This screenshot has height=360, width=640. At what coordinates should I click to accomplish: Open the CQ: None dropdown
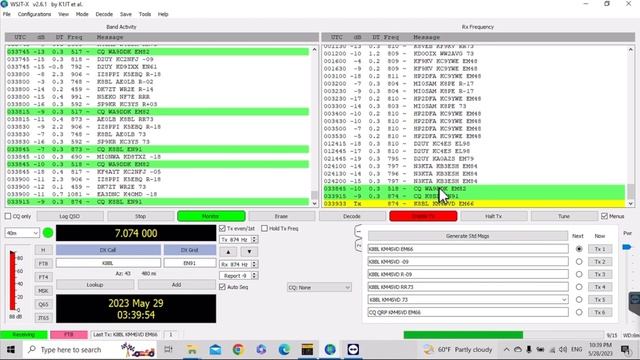tap(319, 287)
